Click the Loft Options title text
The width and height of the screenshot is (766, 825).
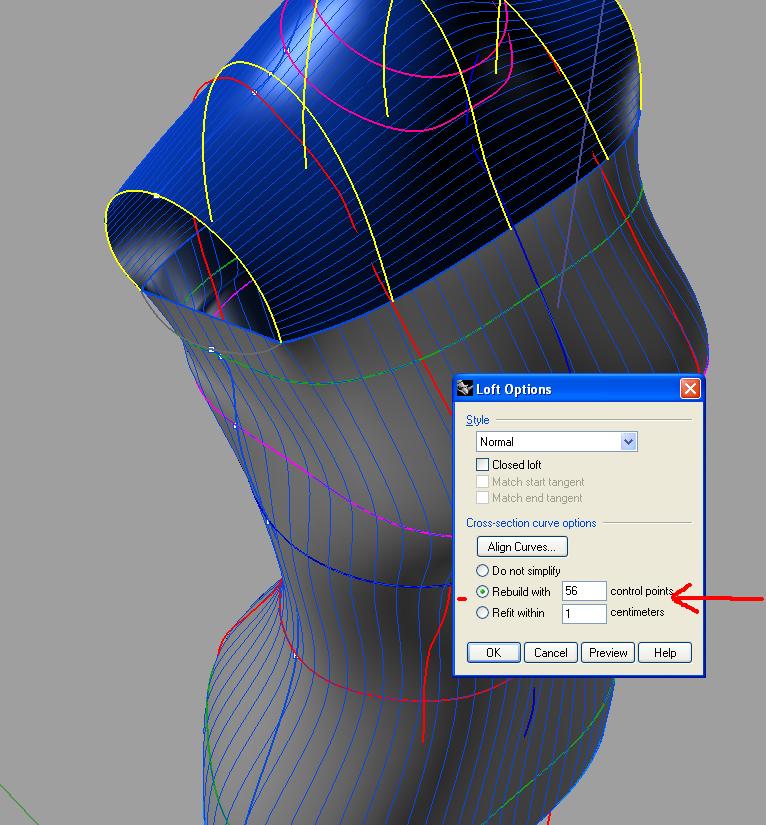[x=513, y=389]
